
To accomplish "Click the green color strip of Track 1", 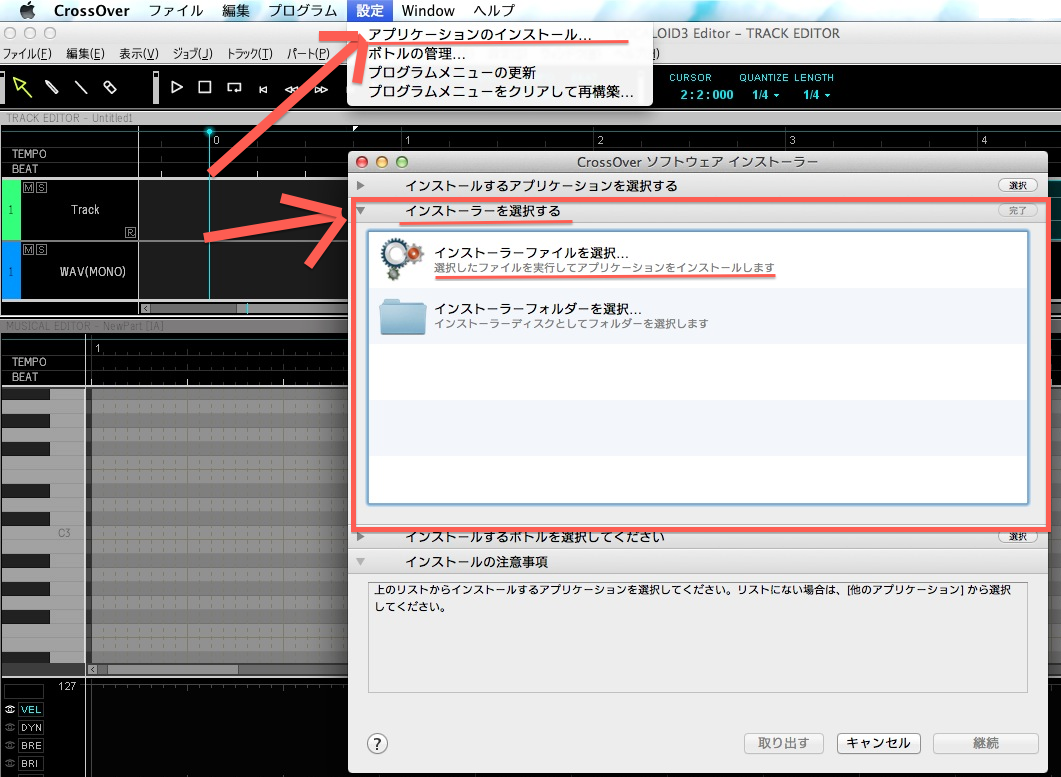I will pos(11,210).
